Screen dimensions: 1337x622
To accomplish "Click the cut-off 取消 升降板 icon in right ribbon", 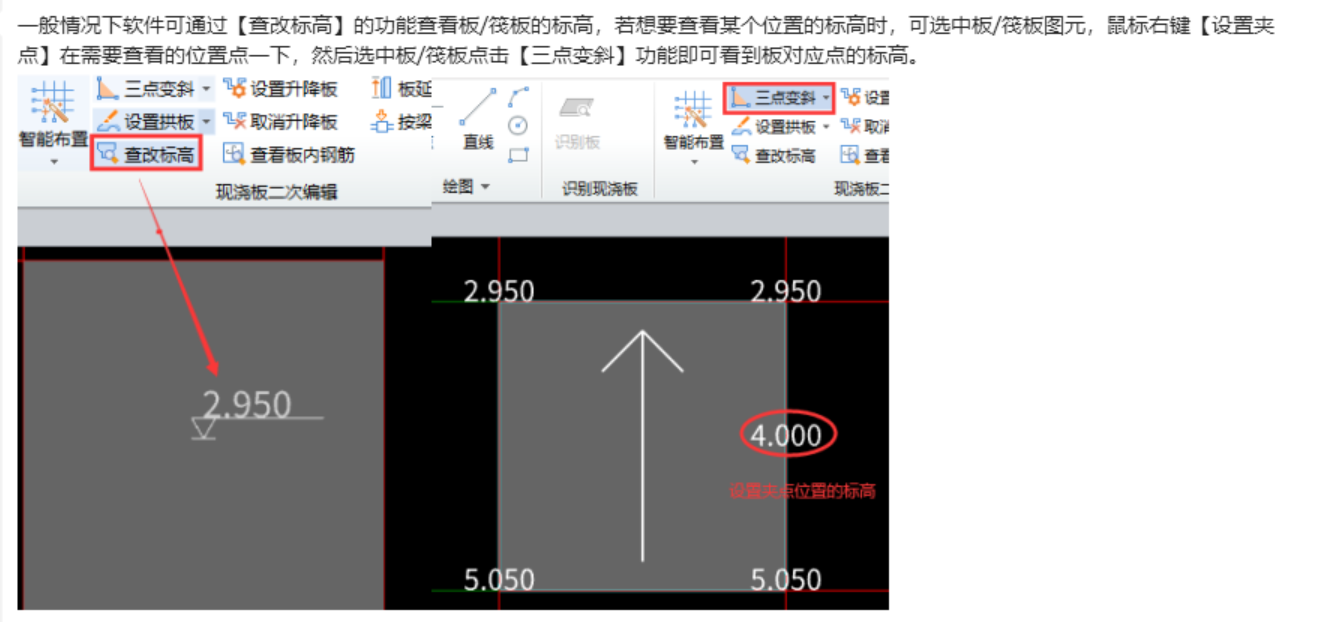I will 851,126.
